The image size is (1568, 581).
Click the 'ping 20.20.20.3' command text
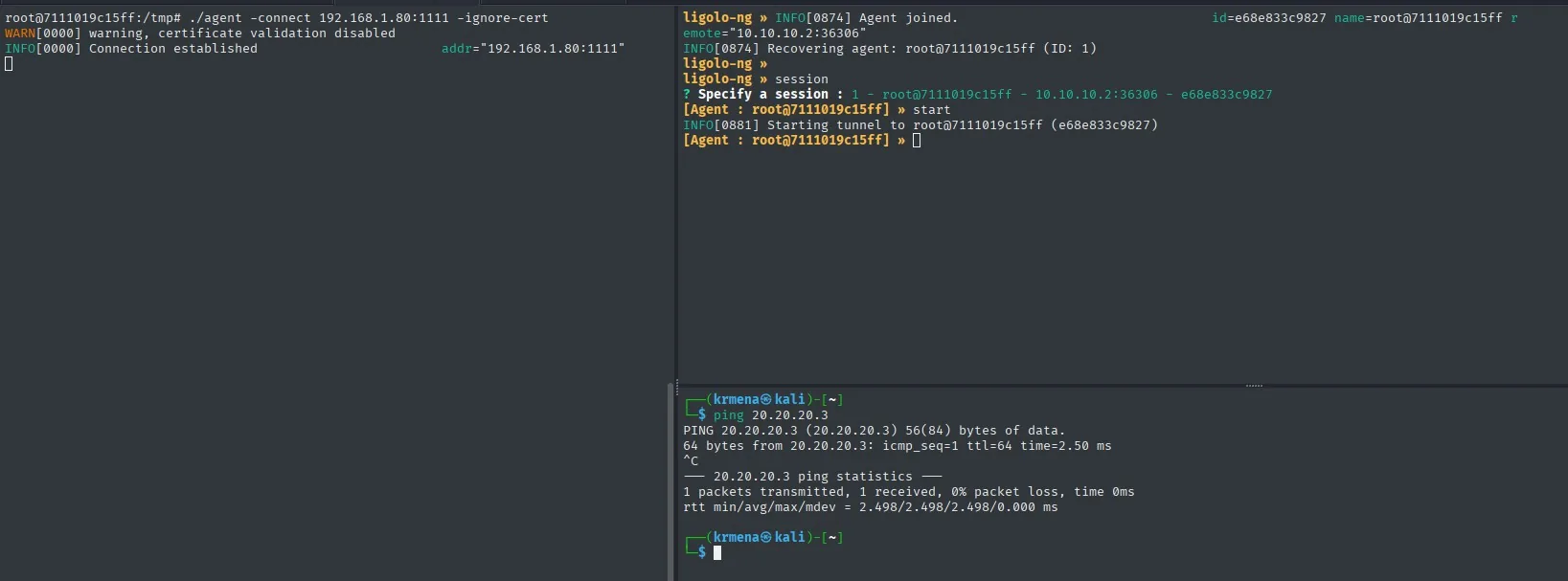(x=771, y=415)
